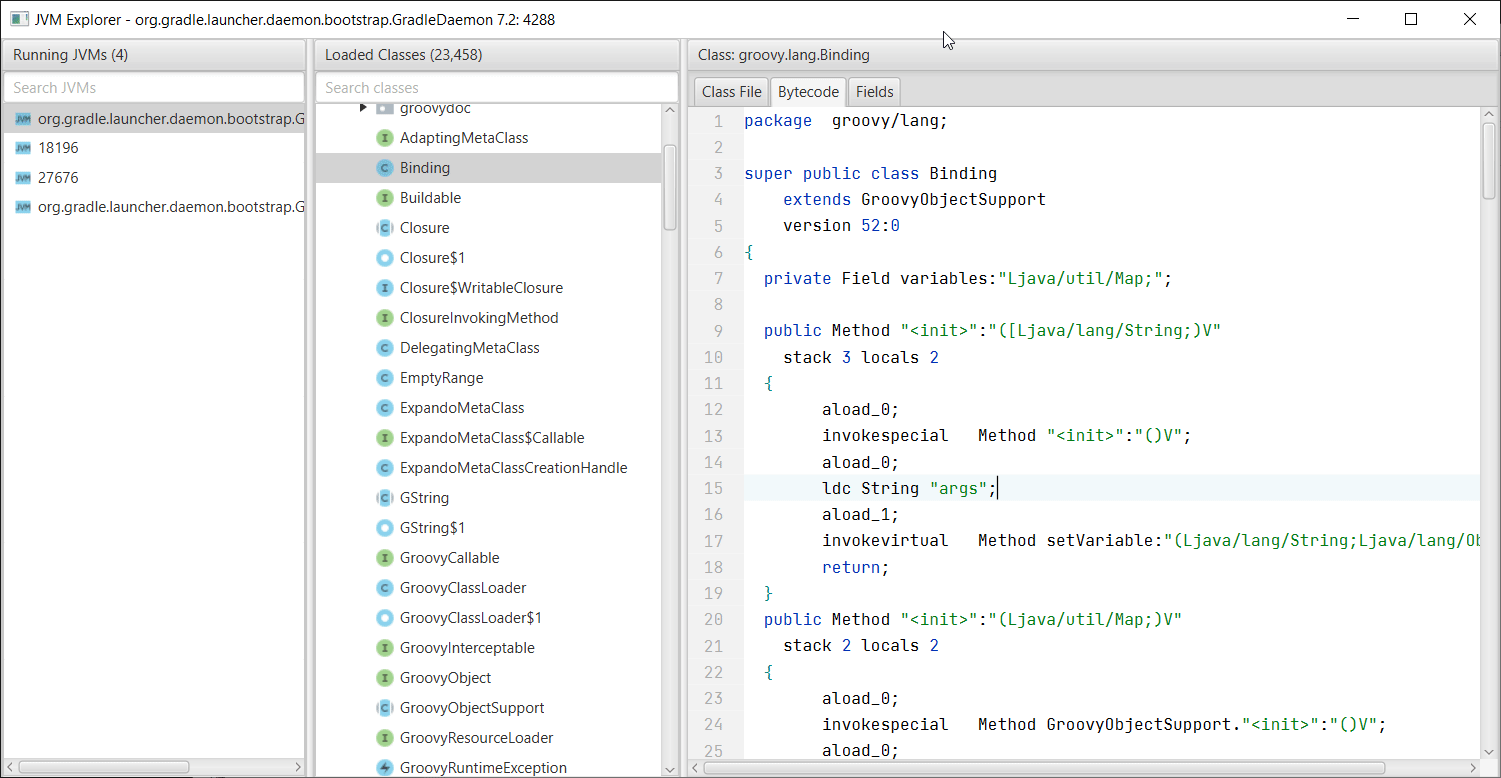Click the interface icon beside GroovyInterceptable
Viewport: 1501px width, 778px height.
(384, 648)
